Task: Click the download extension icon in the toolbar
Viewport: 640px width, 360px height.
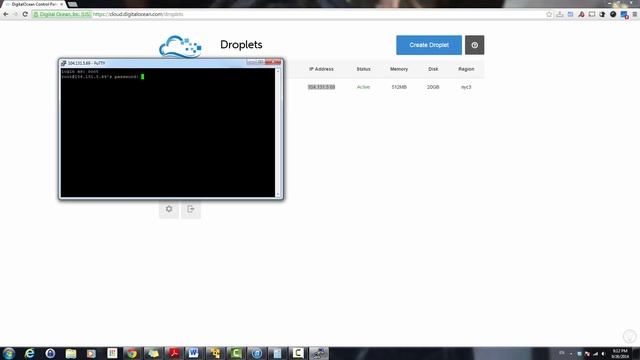Action: click(x=560, y=14)
